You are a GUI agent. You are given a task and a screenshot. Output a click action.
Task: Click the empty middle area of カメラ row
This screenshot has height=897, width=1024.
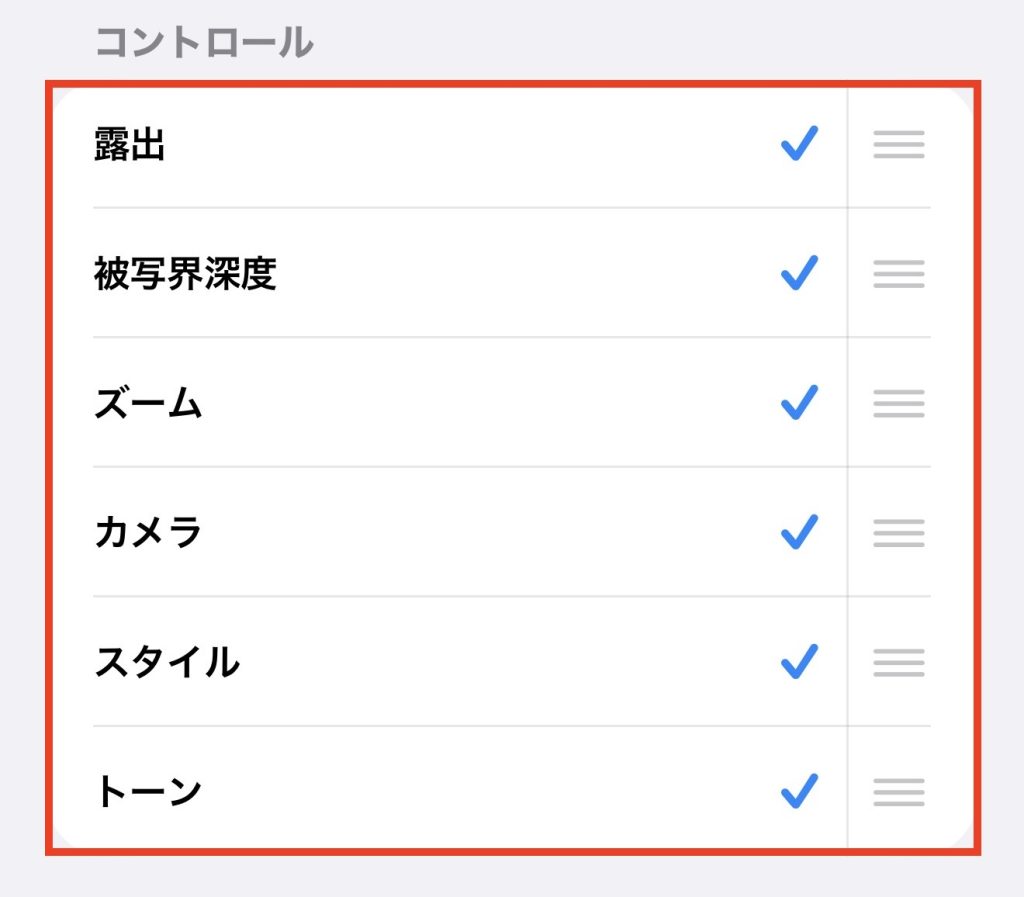point(480,532)
